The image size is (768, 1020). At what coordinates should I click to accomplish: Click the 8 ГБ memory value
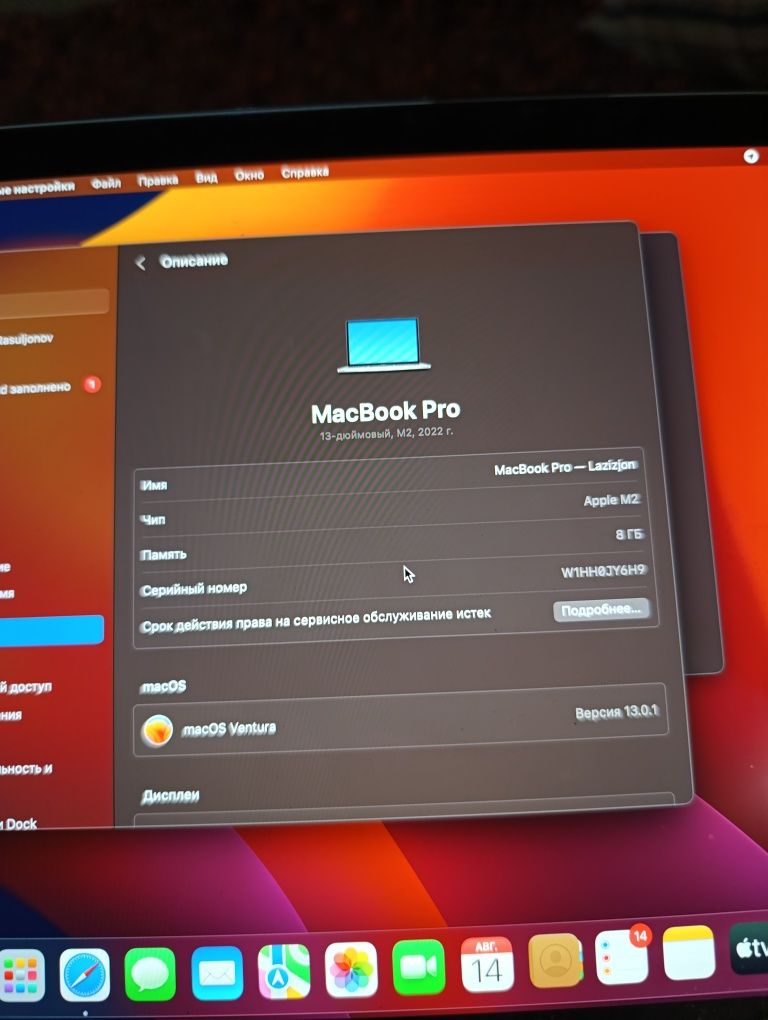[x=629, y=535]
